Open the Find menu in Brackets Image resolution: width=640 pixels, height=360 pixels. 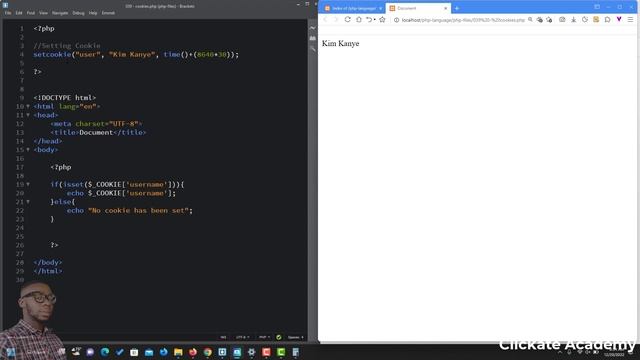pyautogui.click(x=31, y=13)
